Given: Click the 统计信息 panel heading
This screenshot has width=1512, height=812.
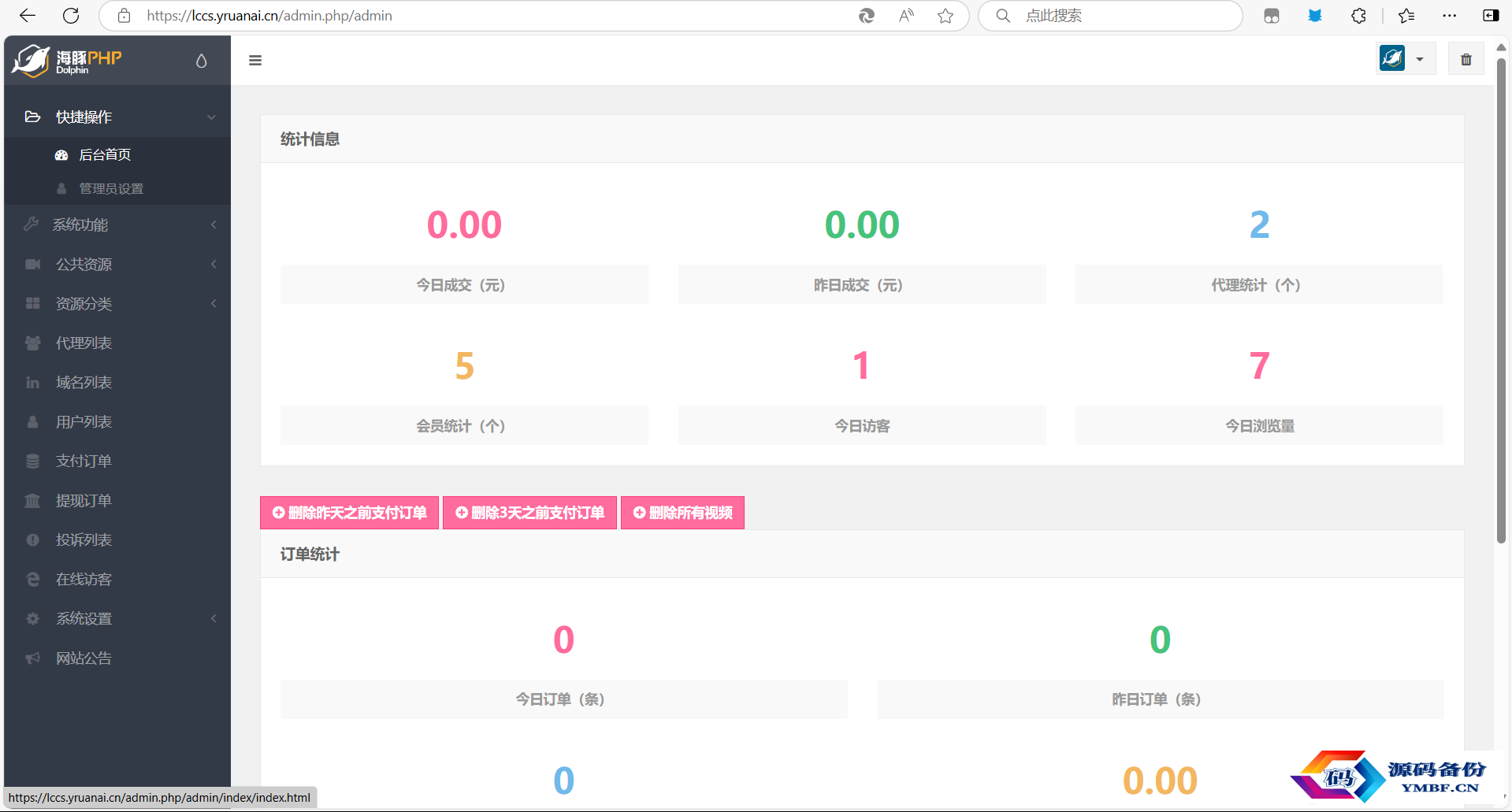Looking at the screenshot, I should pos(310,139).
